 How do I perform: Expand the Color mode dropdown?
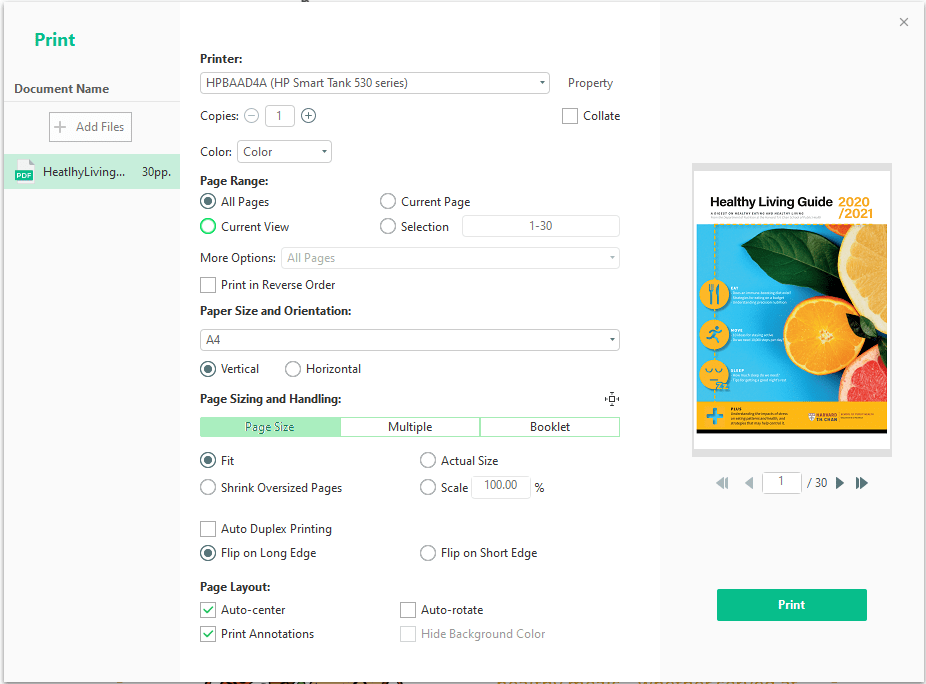click(284, 152)
